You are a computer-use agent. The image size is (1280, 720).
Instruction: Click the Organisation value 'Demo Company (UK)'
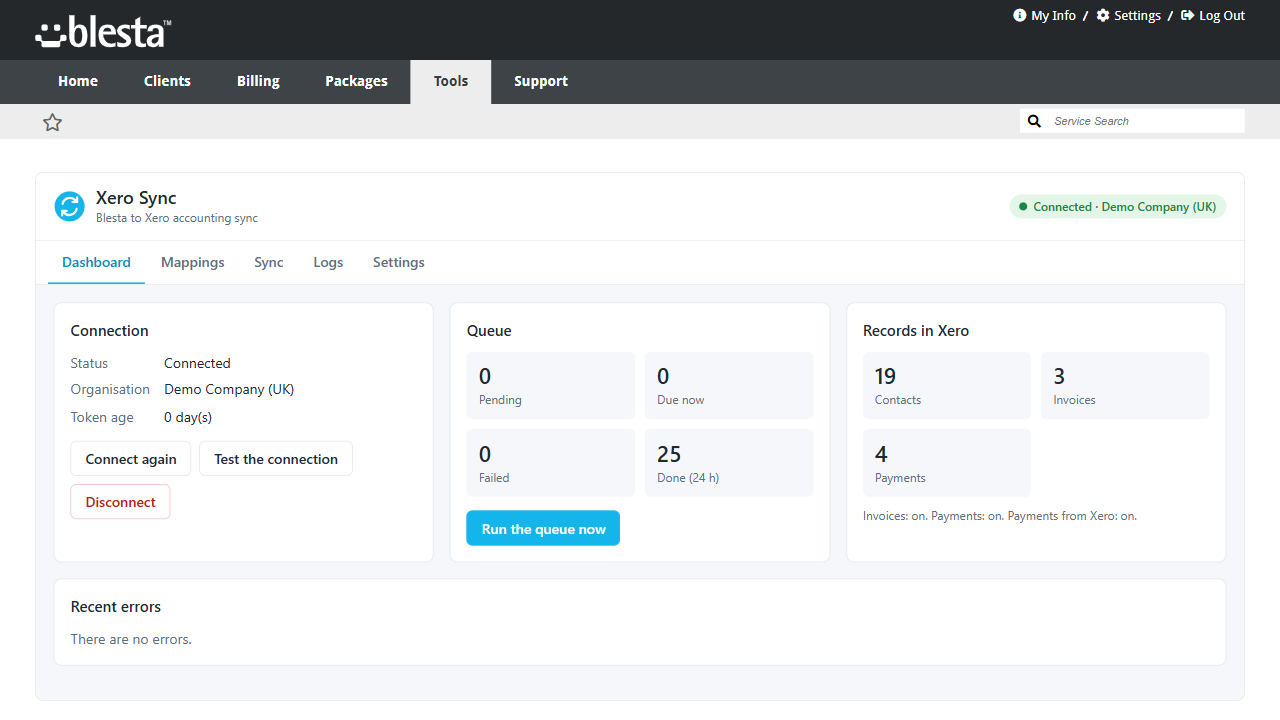click(229, 389)
